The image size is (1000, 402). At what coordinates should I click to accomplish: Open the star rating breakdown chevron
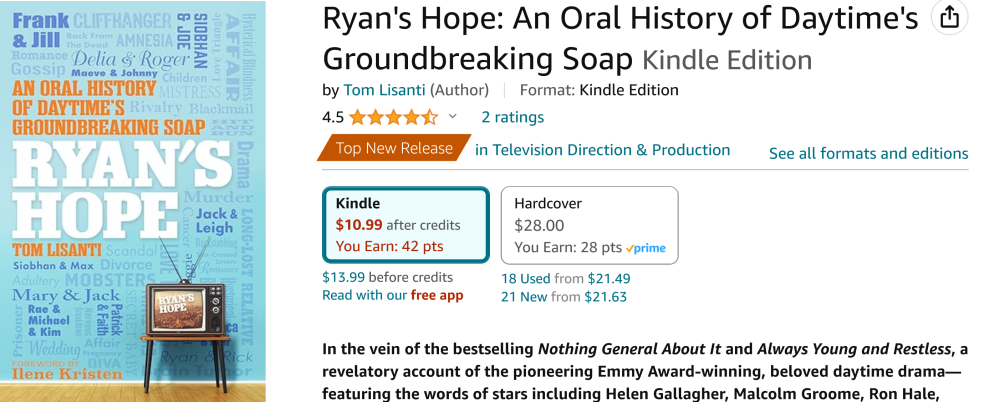tap(452, 117)
